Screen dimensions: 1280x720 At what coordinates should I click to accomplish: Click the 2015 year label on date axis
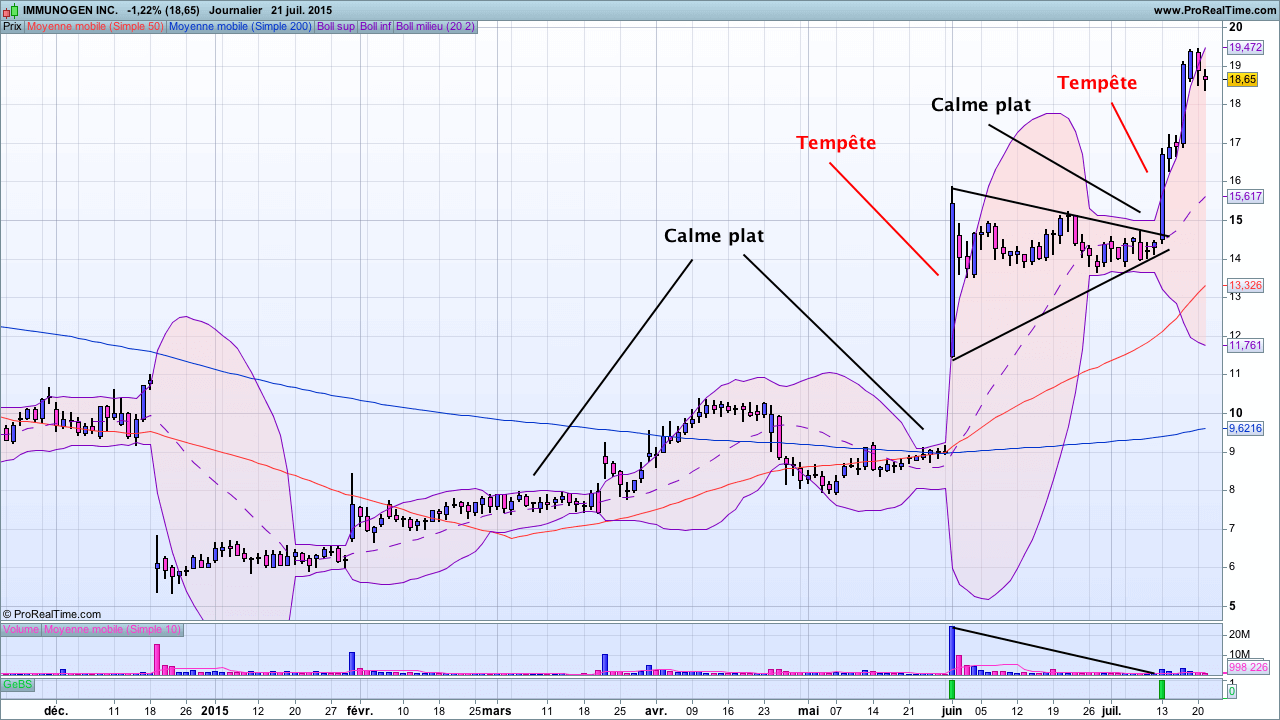coord(215,711)
